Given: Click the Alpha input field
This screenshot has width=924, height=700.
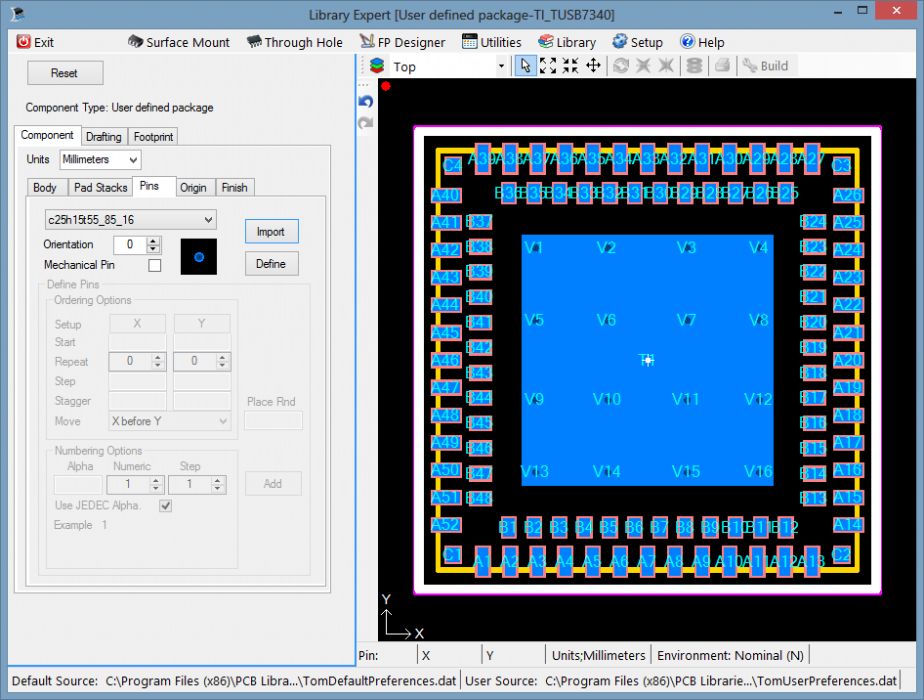Looking at the screenshot, I should point(78,484).
